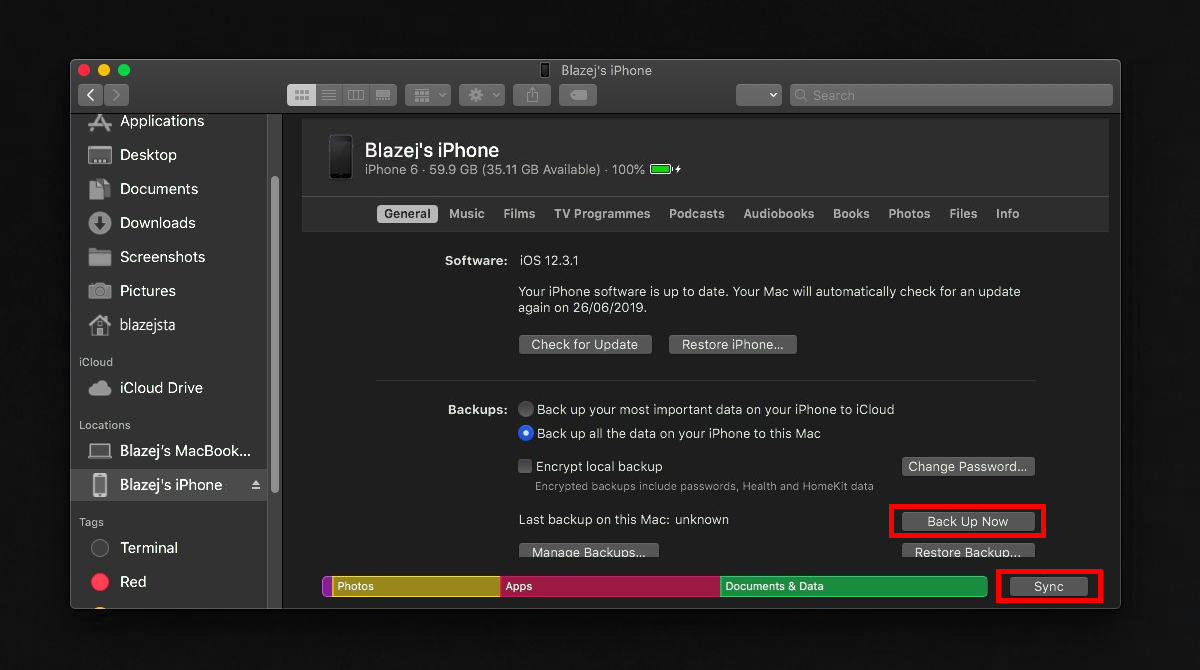The width and height of the screenshot is (1200, 670).
Task: Open the dropdown next to the search field
Action: click(758, 95)
